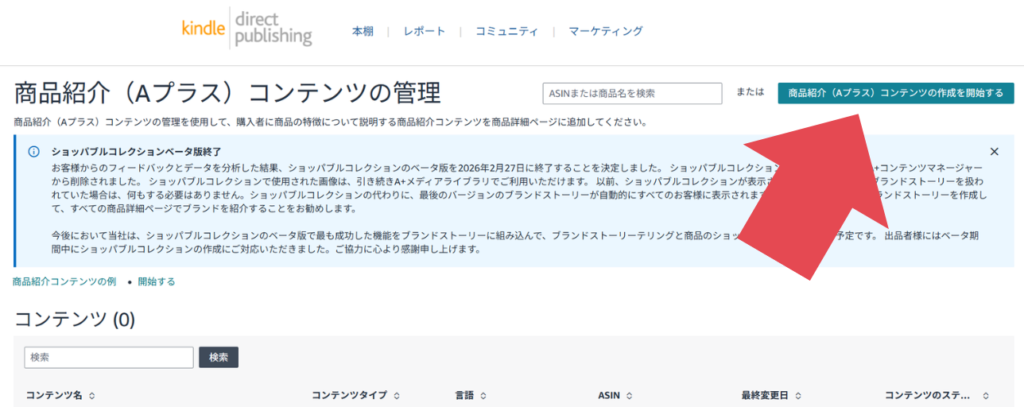Dismiss the Shoppable Collection notice banner
The width and height of the screenshot is (1024, 407).
click(x=994, y=151)
